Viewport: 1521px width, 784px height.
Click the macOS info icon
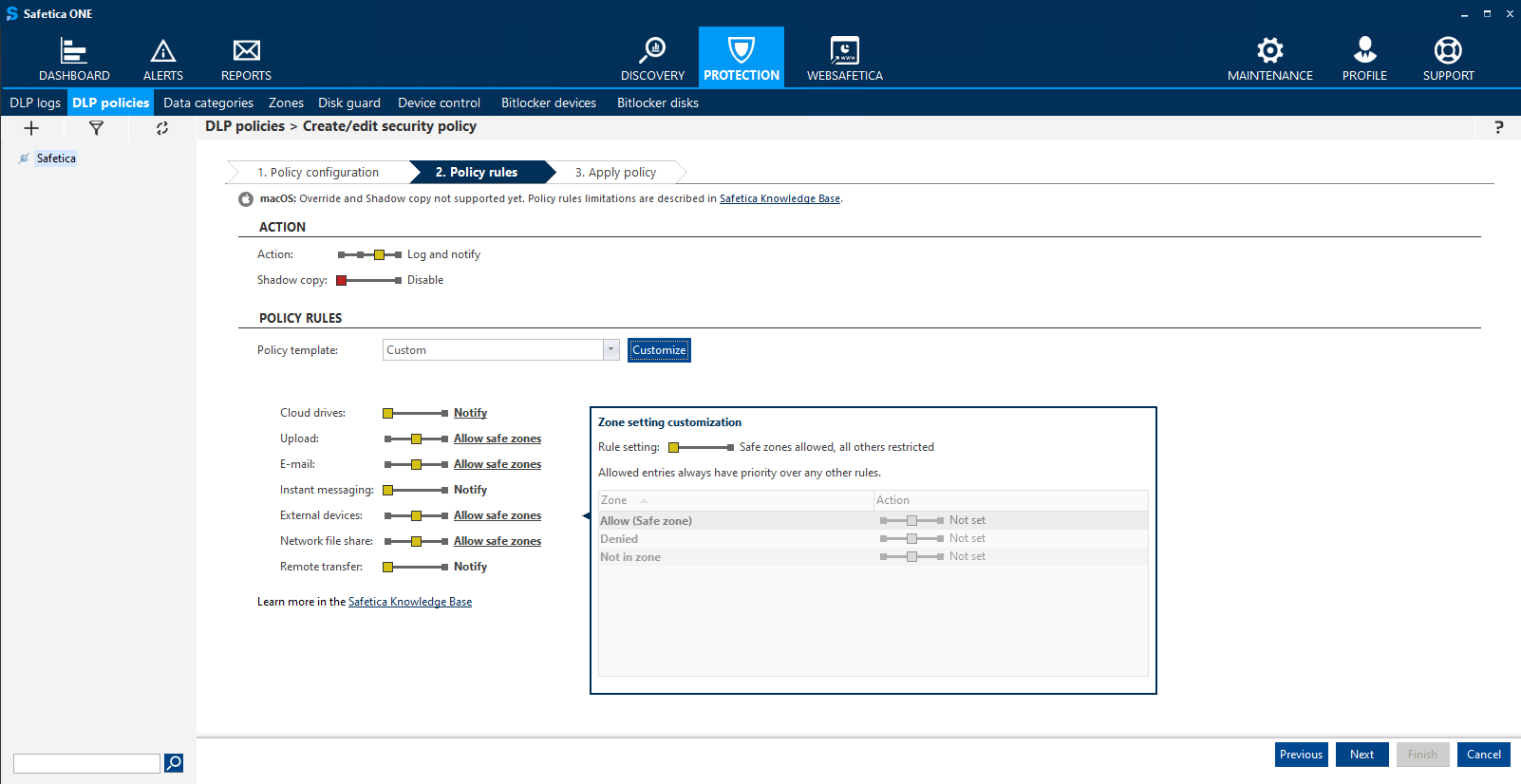(x=246, y=199)
